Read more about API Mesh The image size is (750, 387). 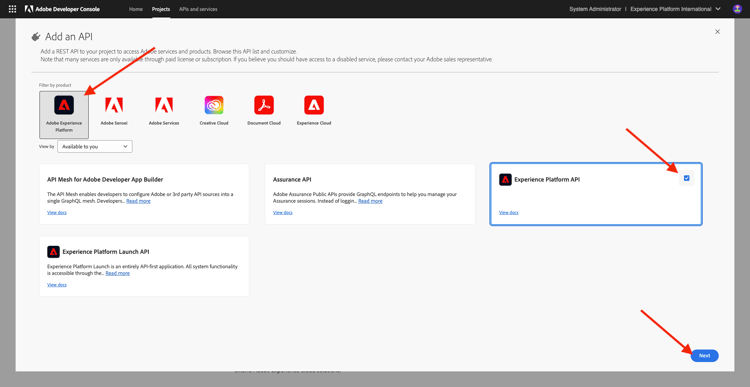138,201
